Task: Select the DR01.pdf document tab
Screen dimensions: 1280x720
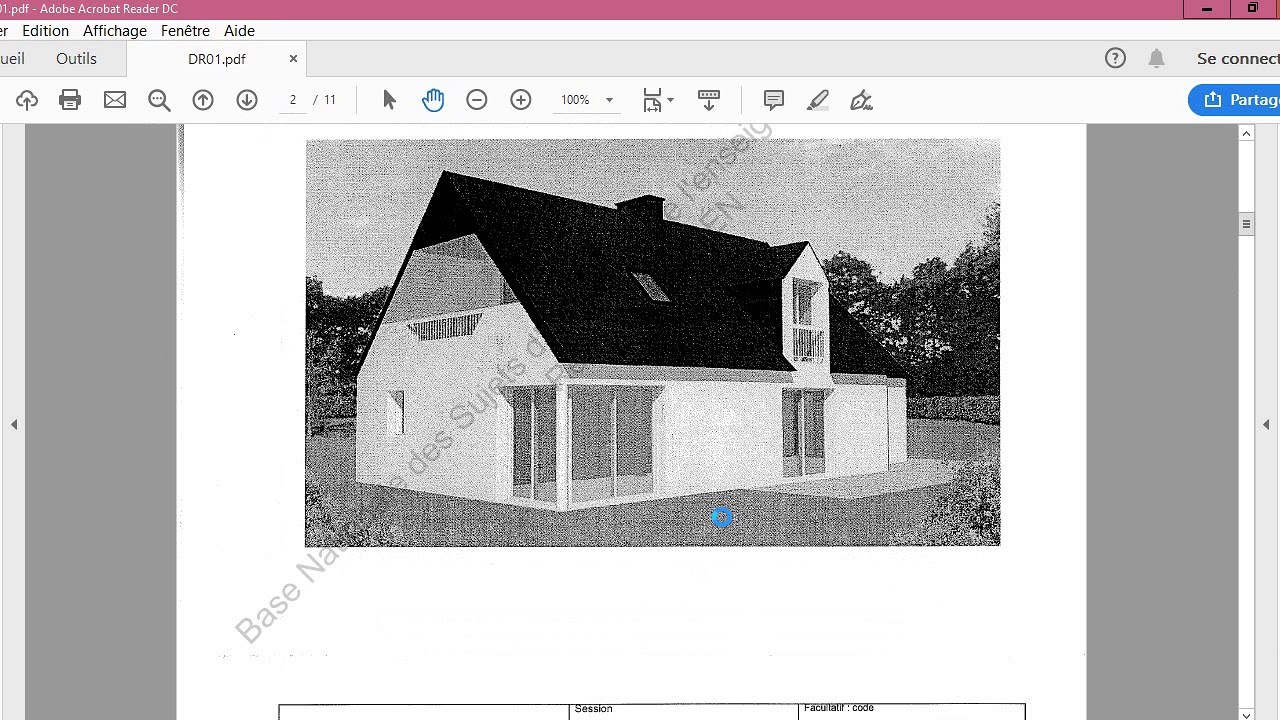Action: point(217,59)
